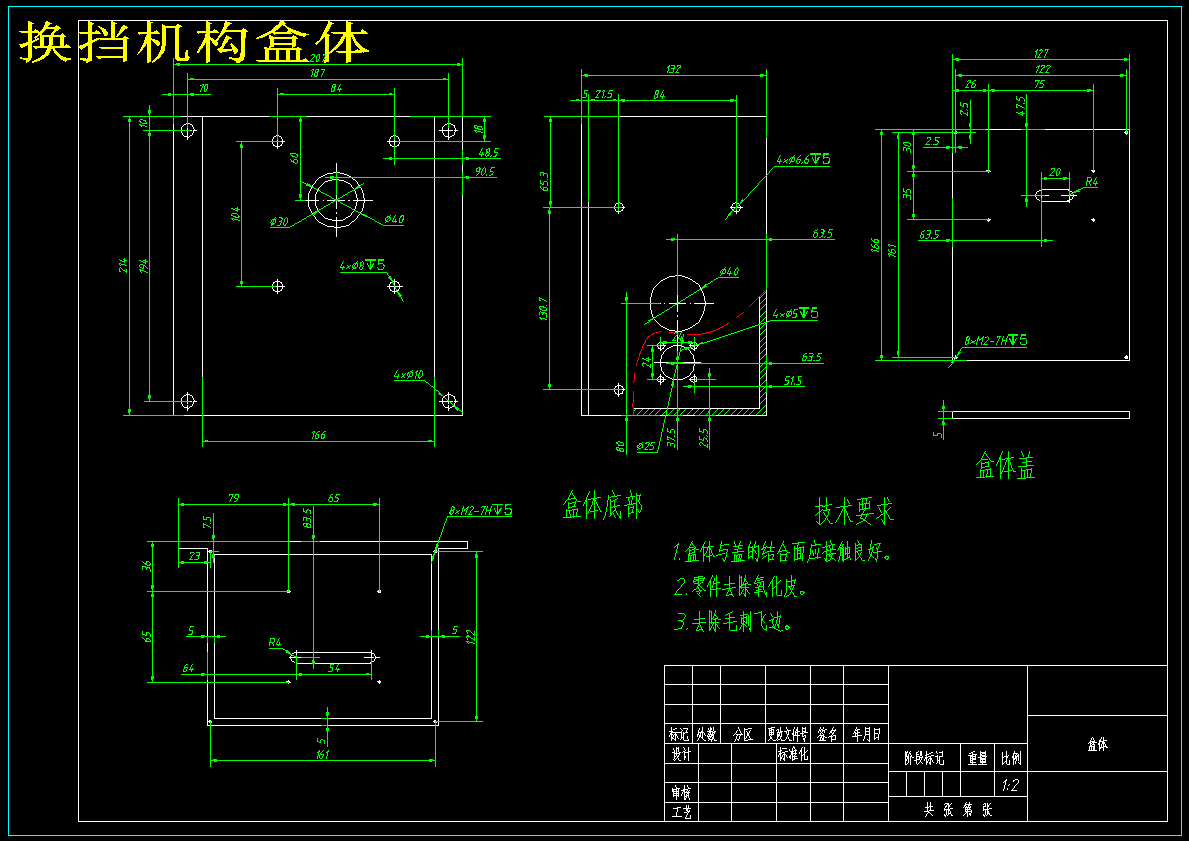Click note '2.零件去除氧化皮。'
The image size is (1189, 841).
coord(741,587)
